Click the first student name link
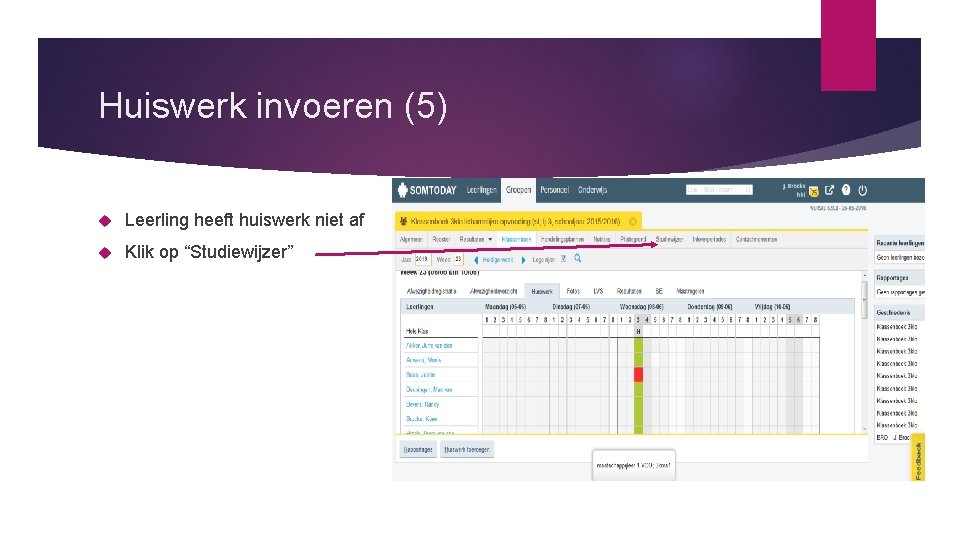This screenshot has height=540, width=960. [x=429, y=346]
